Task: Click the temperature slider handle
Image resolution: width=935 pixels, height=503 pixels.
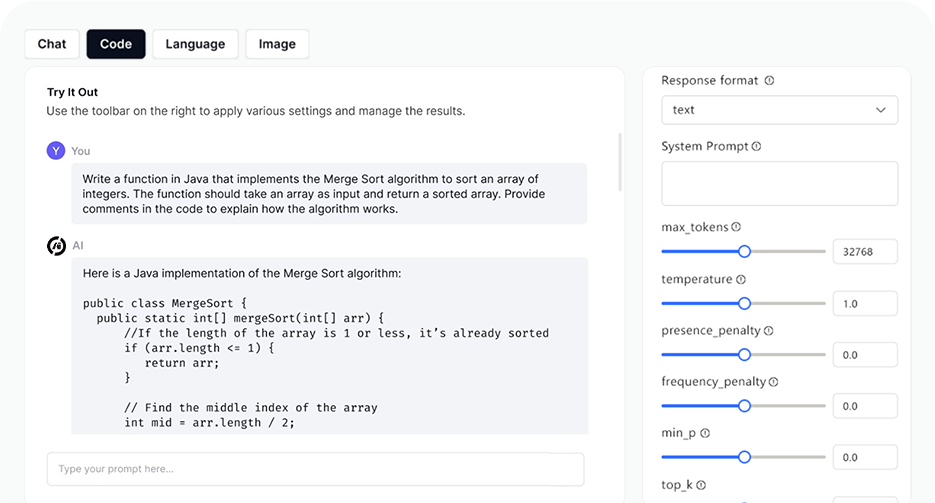Action: coord(744,303)
